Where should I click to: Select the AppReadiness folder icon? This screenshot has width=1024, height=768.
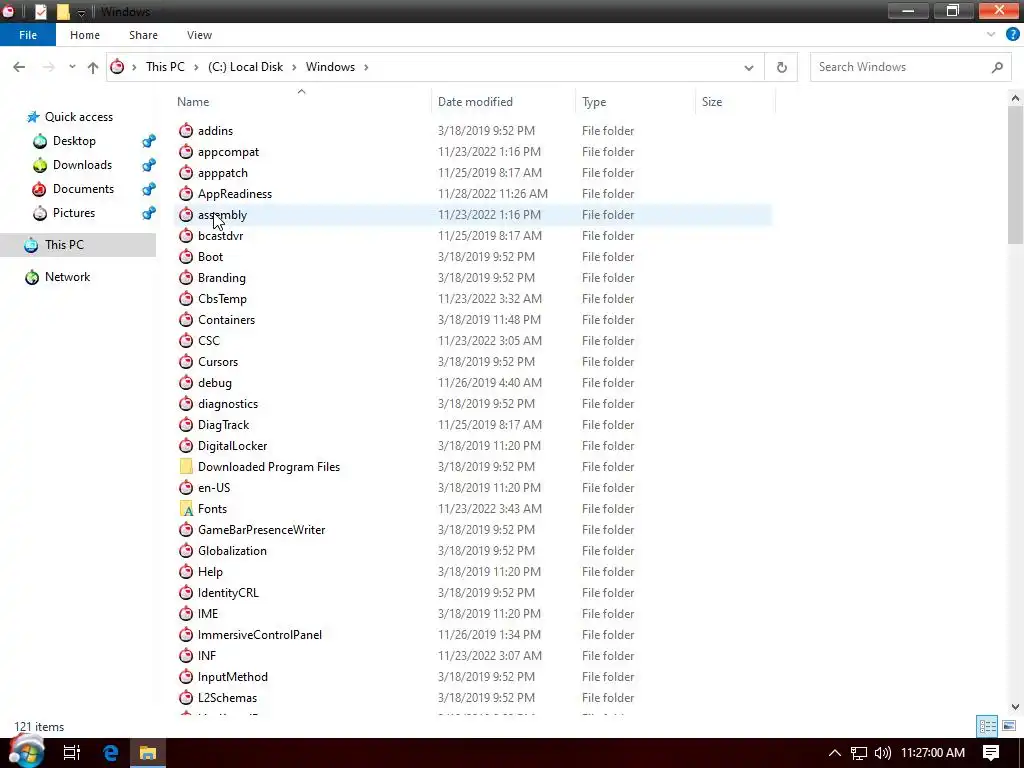186,194
